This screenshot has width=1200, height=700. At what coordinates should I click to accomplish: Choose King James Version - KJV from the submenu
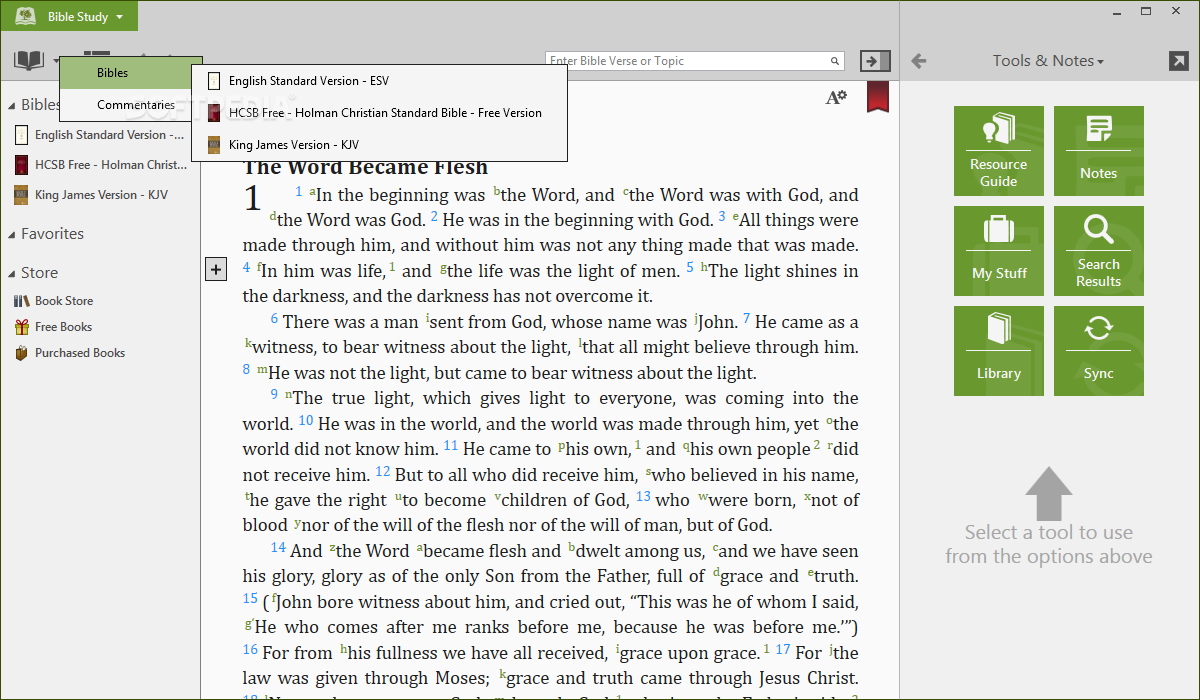click(379, 145)
